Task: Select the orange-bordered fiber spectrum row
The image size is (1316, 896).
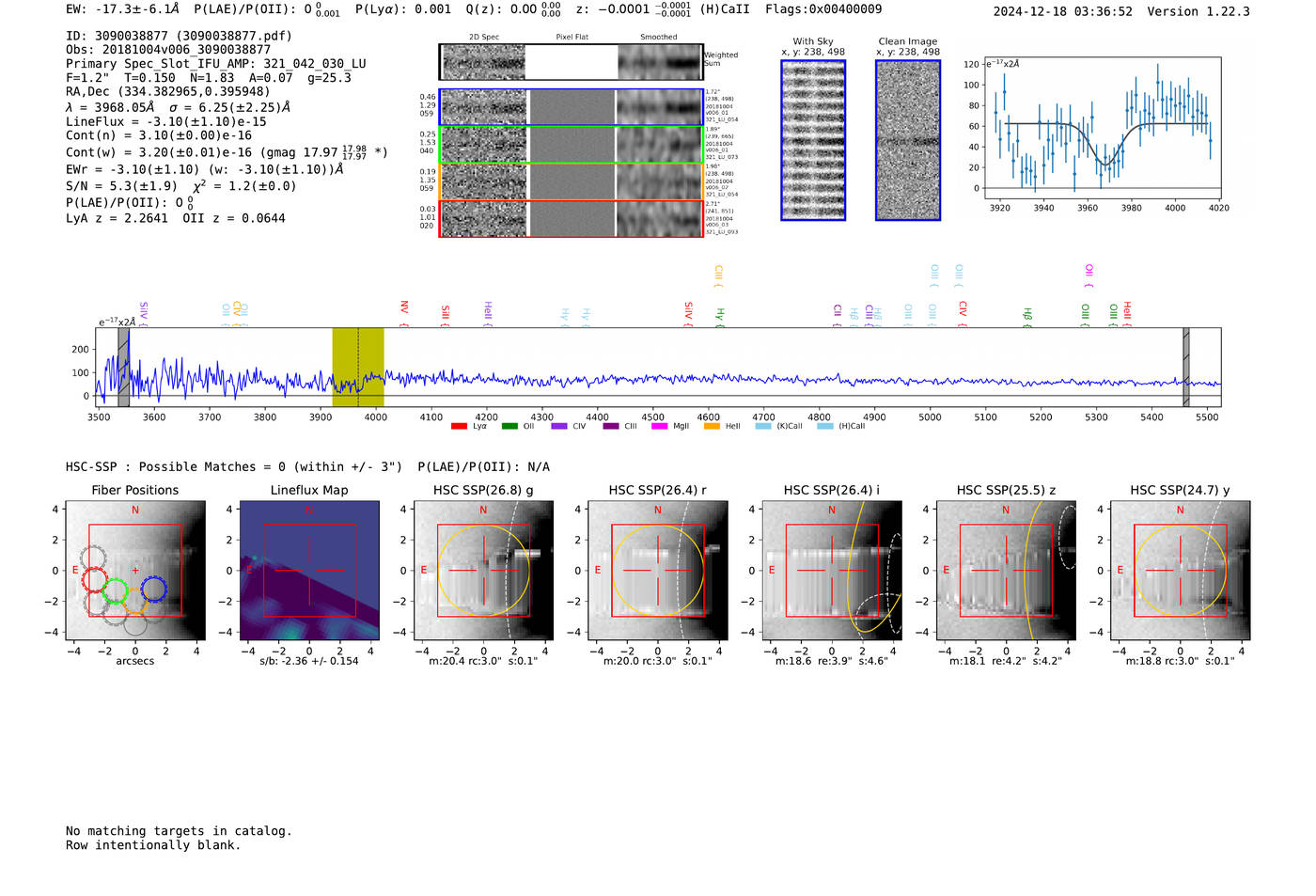Action: pos(571,181)
